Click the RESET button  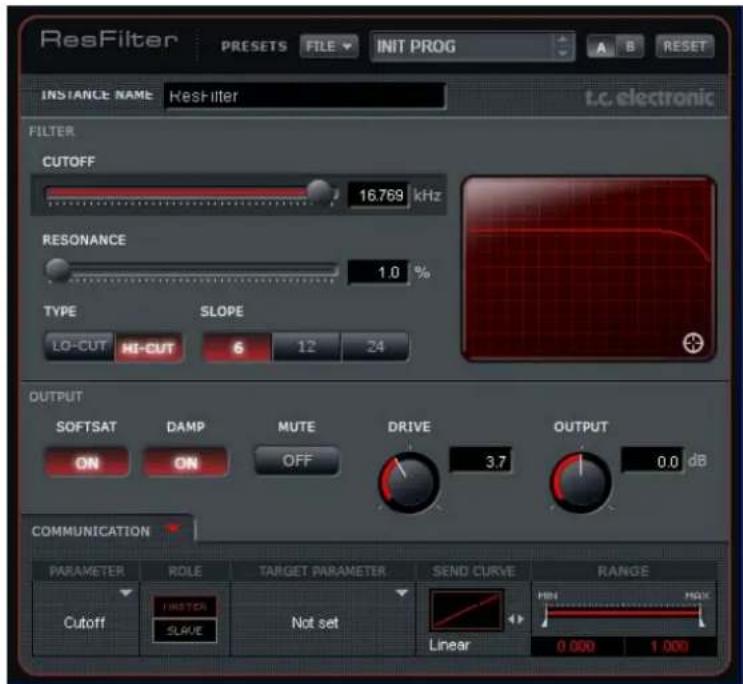[x=684, y=46]
